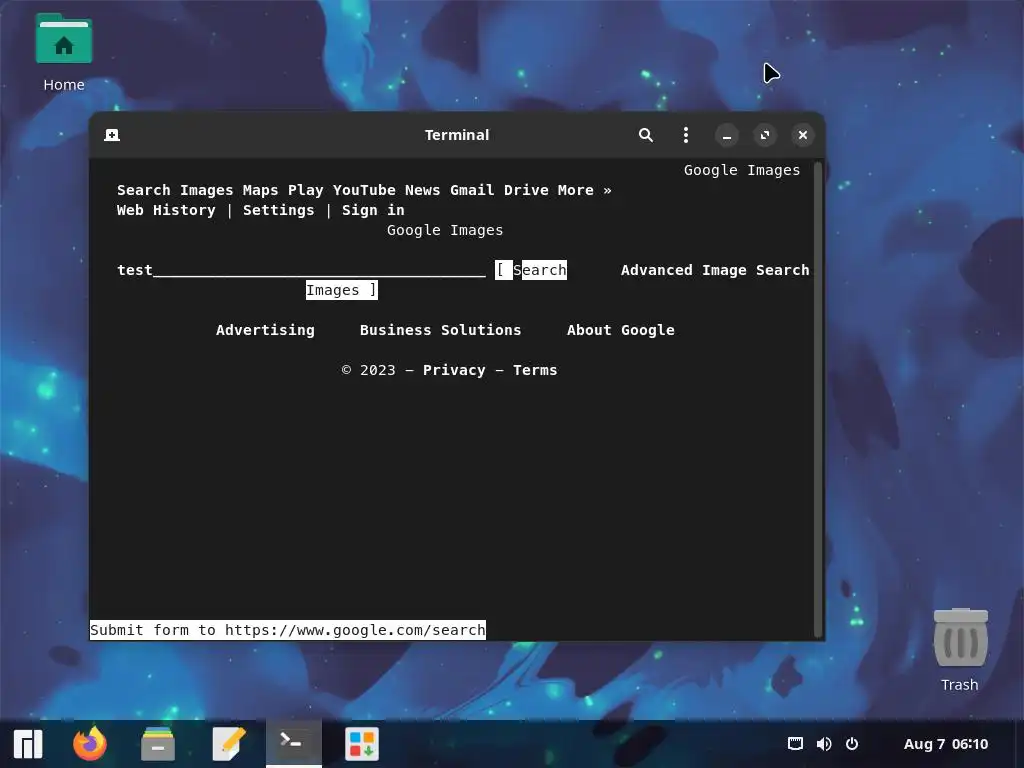The height and width of the screenshot is (768, 1024).
Task: Follow the Maps link
Action: 261,190
